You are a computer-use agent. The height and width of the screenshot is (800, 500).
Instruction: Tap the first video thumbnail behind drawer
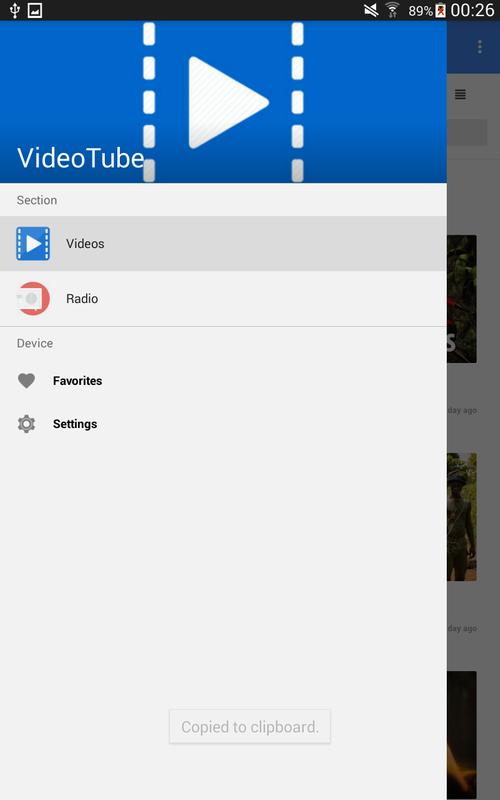coord(462,299)
